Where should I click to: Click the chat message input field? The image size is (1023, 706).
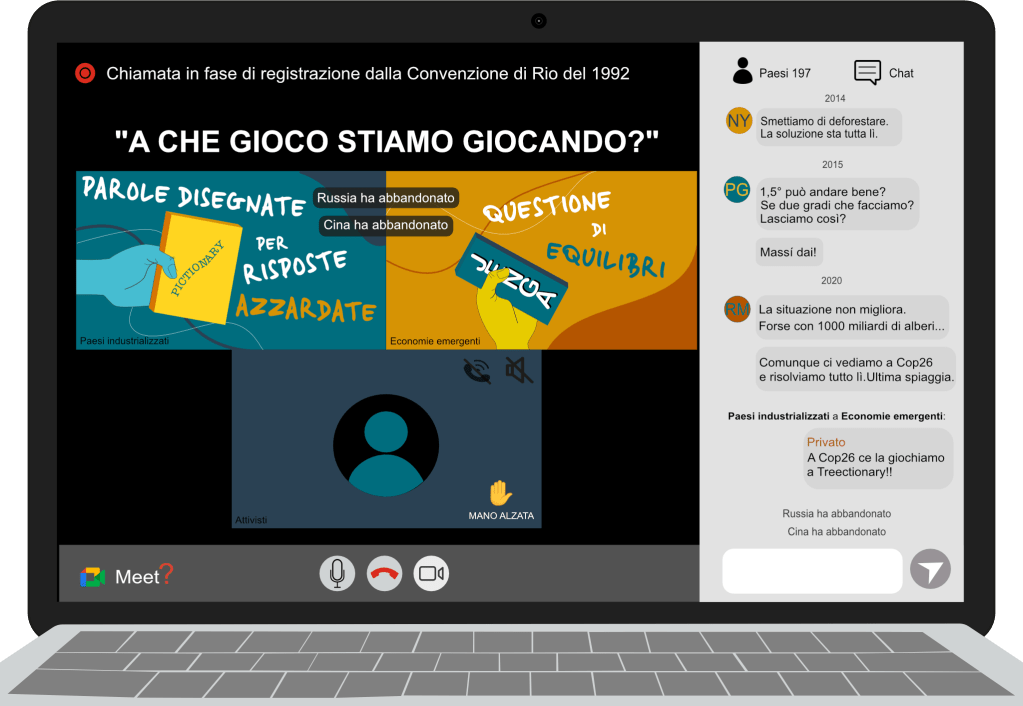811,571
